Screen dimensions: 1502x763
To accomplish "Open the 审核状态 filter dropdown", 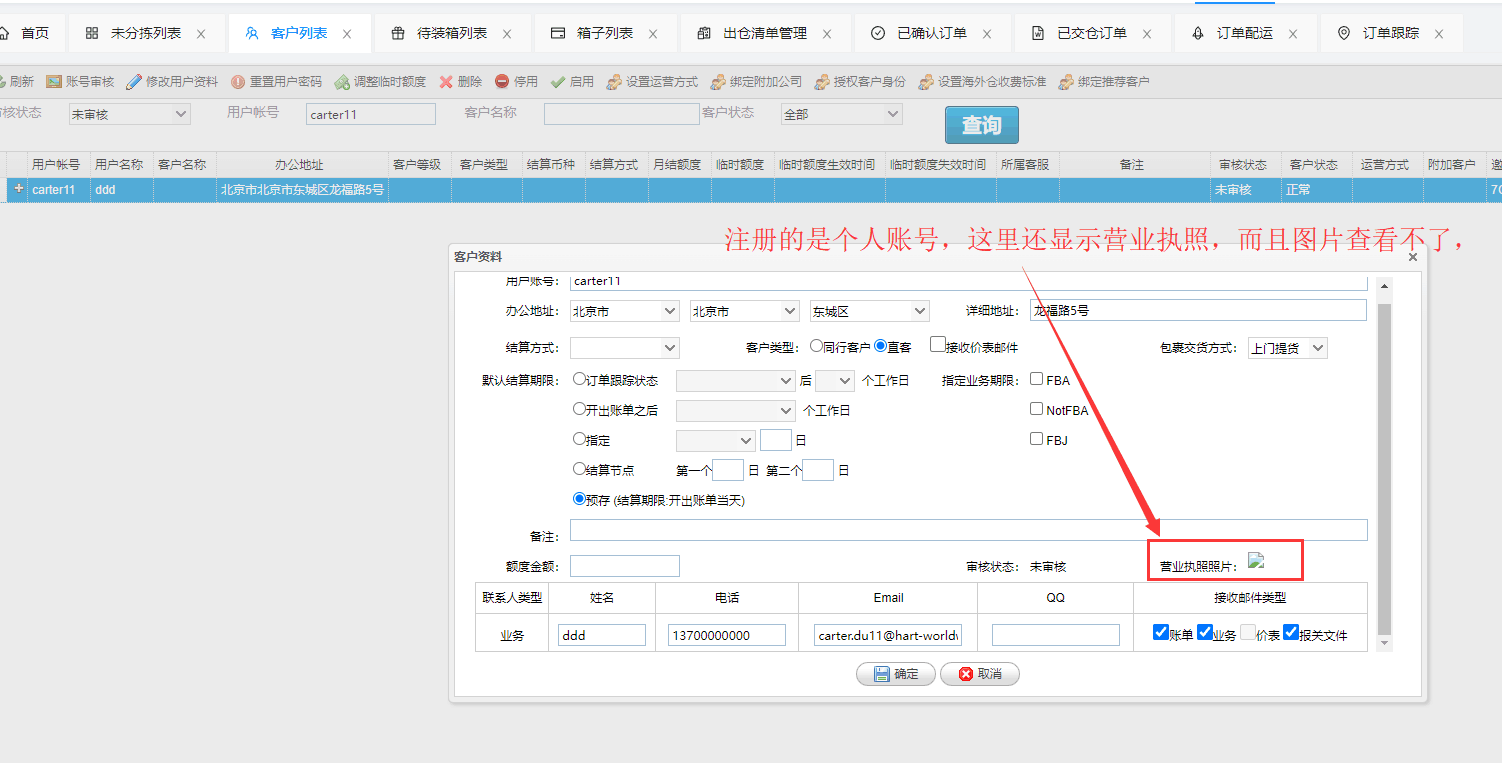I will click(129, 115).
